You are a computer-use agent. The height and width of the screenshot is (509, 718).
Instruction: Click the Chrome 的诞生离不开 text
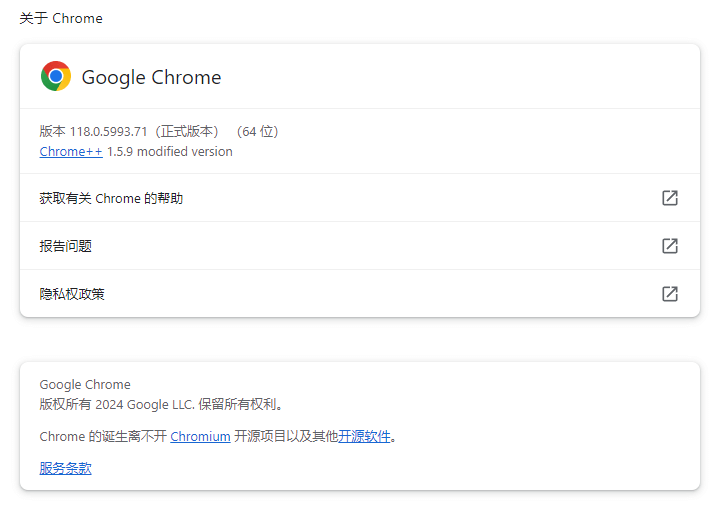coord(103,437)
